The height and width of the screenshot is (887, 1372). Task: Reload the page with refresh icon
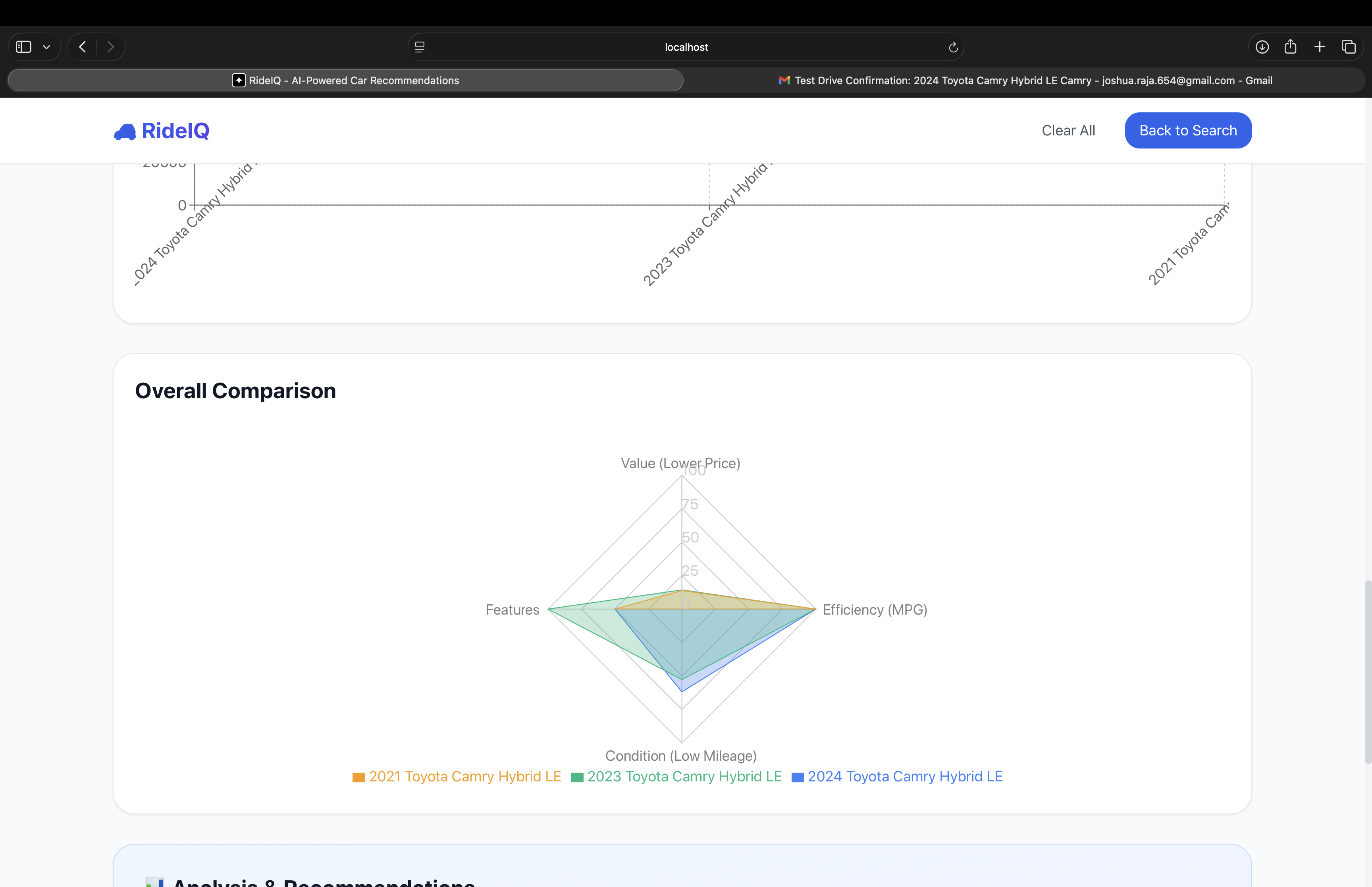(953, 47)
